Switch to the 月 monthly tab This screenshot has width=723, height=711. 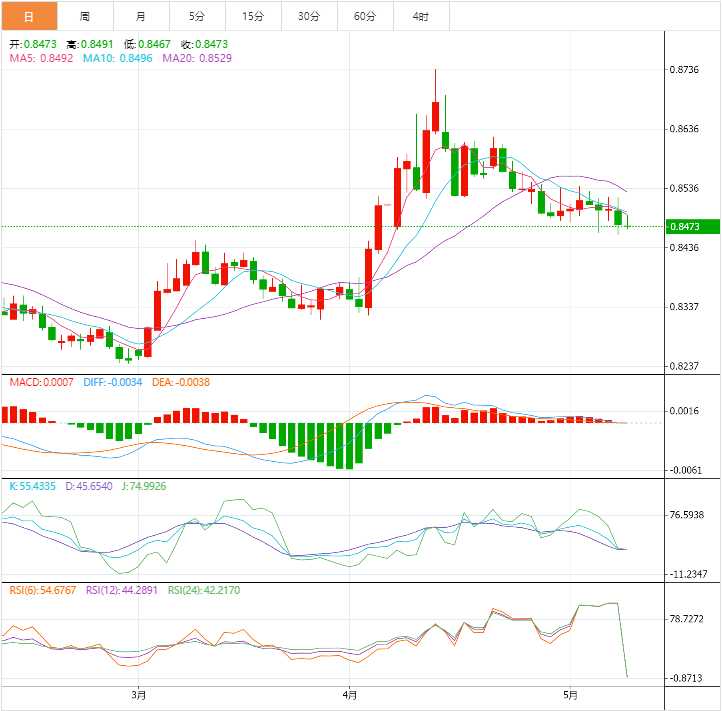(x=140, y=17)
